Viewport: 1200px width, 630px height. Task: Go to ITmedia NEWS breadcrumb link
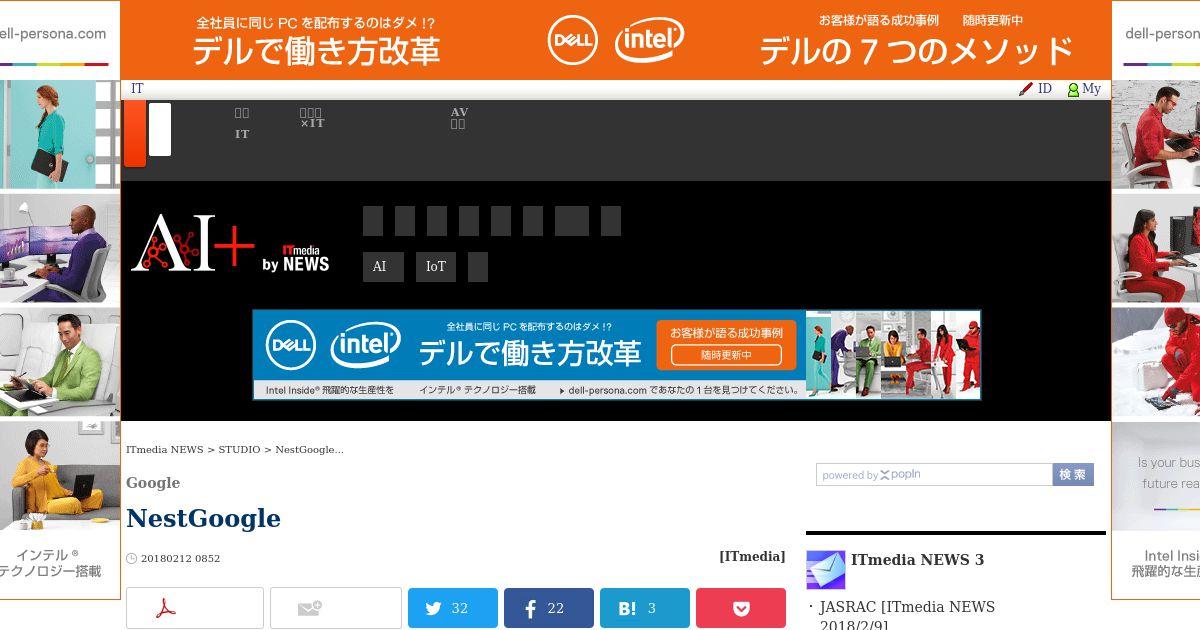click(165, 450)
